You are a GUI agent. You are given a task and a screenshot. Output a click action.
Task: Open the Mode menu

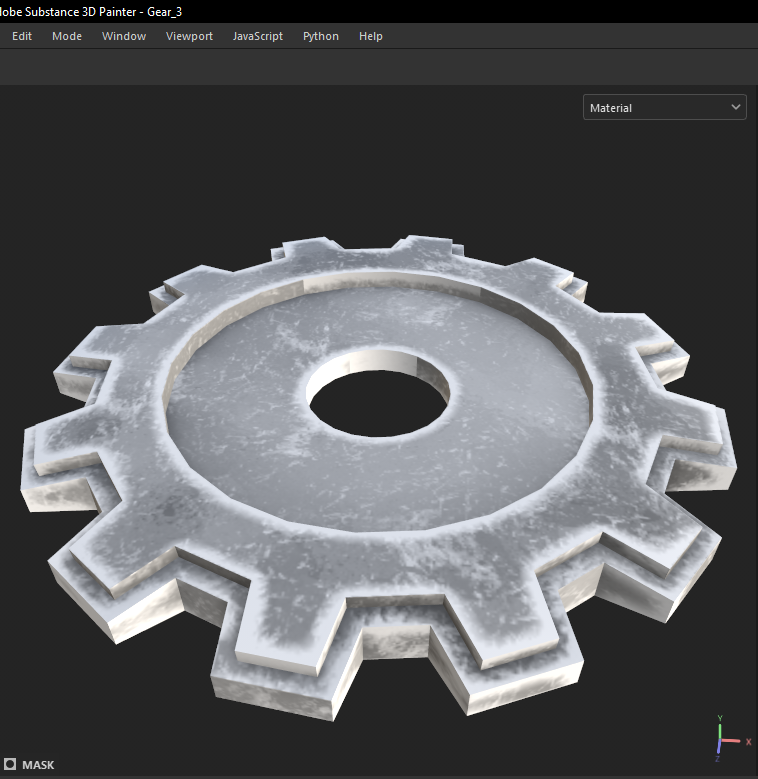pyautogui.click(x=67, y=36)
